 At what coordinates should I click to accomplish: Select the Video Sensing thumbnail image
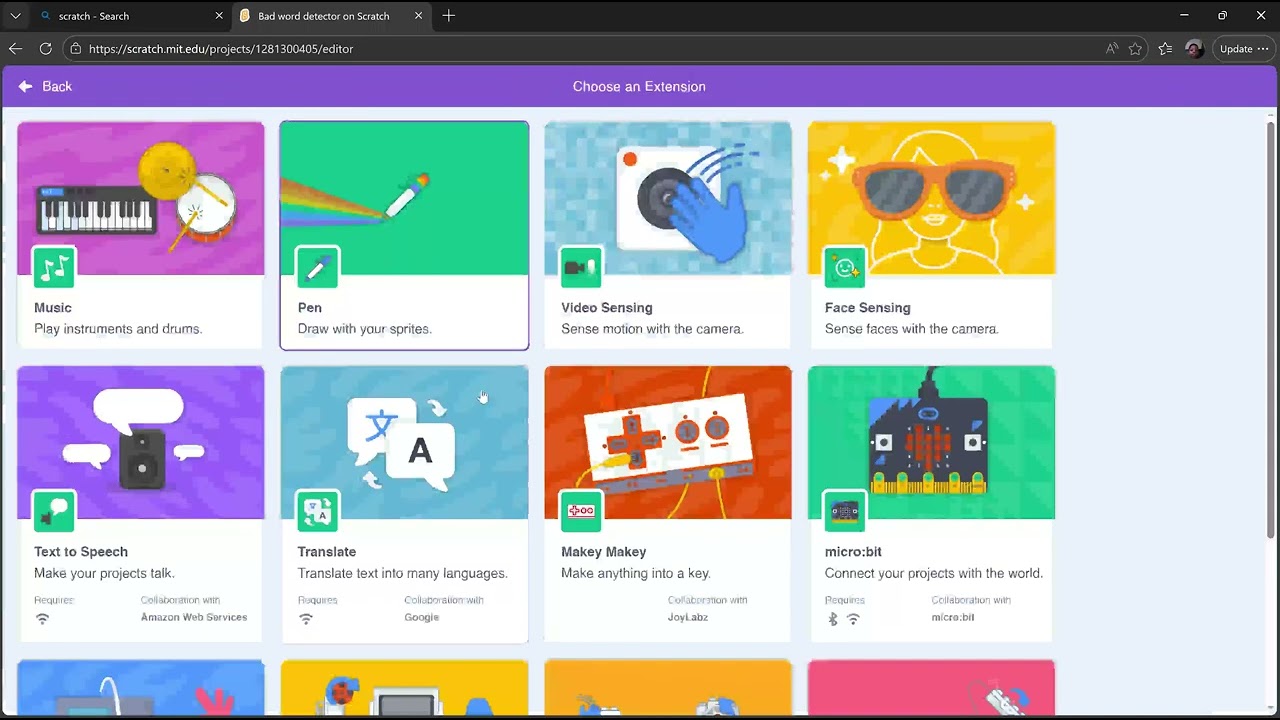(x=668, y=198)
